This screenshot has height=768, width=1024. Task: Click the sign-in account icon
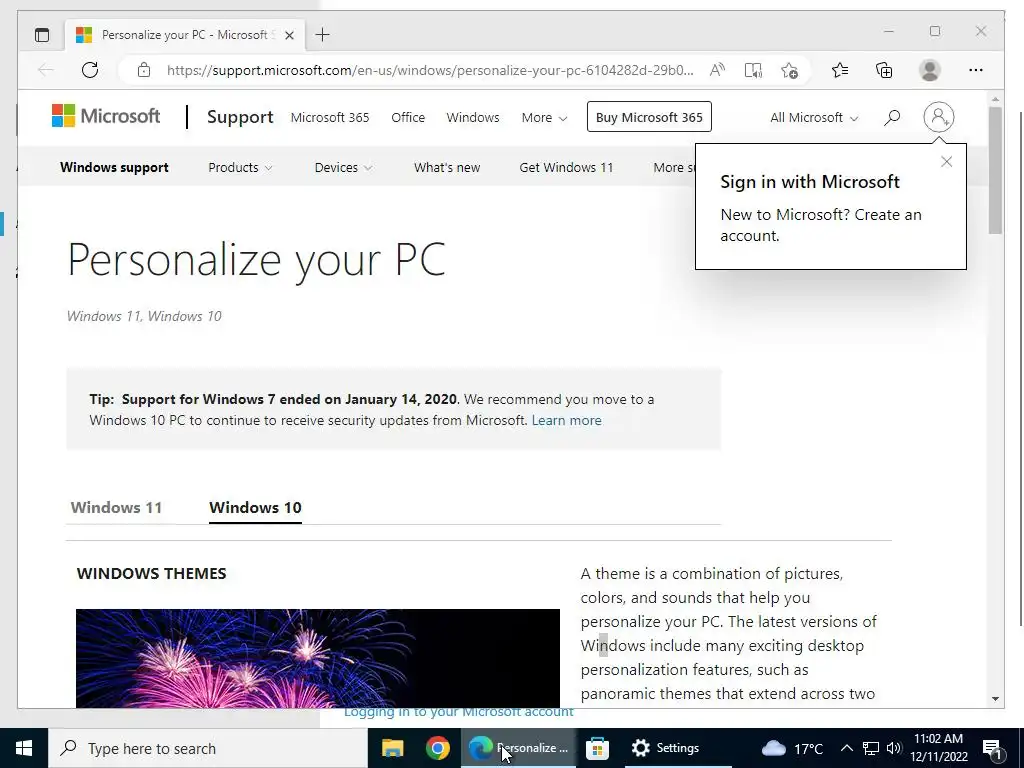[938, 118]
